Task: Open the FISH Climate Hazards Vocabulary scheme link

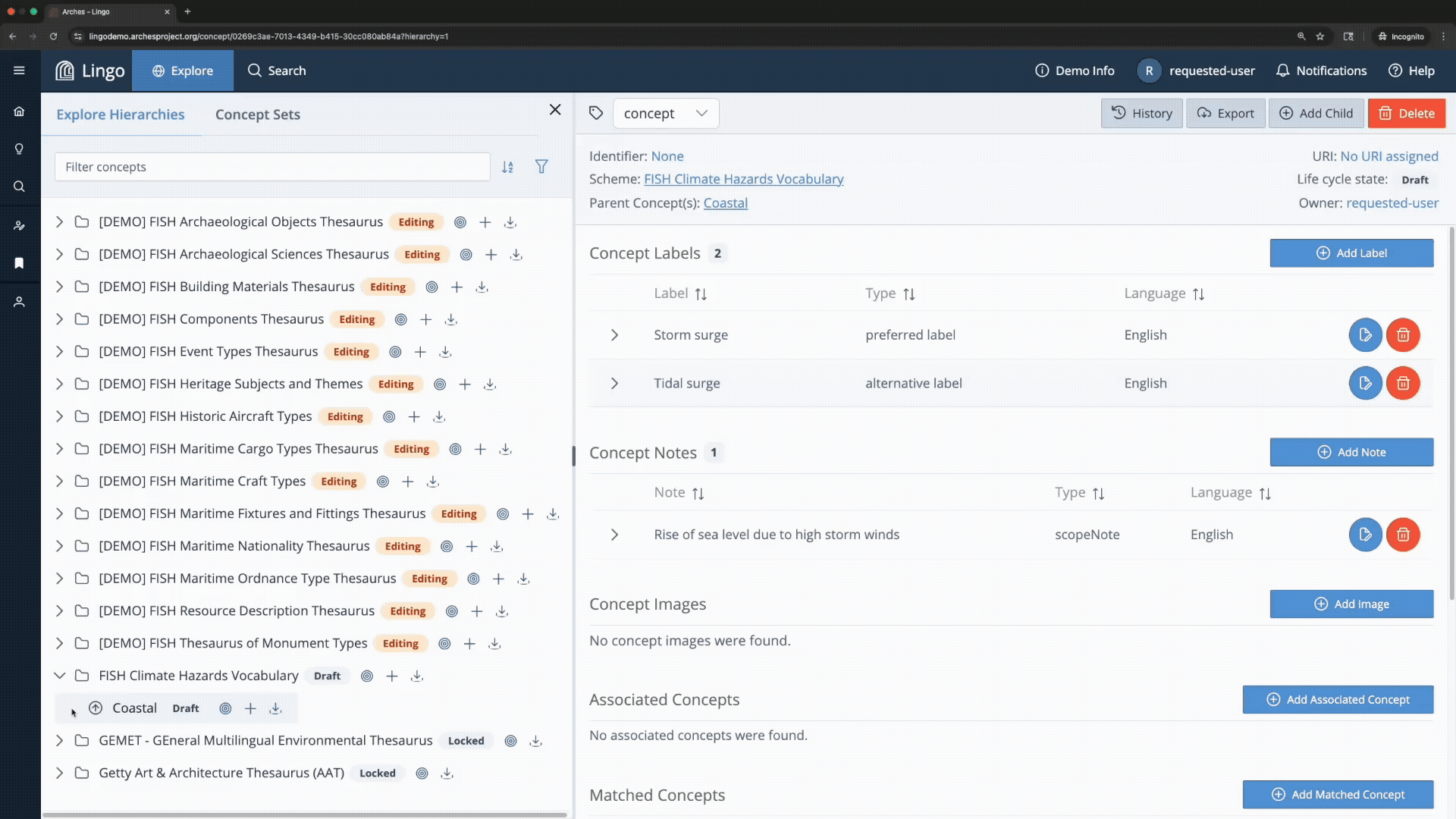Action: click(x=743, y=179)
